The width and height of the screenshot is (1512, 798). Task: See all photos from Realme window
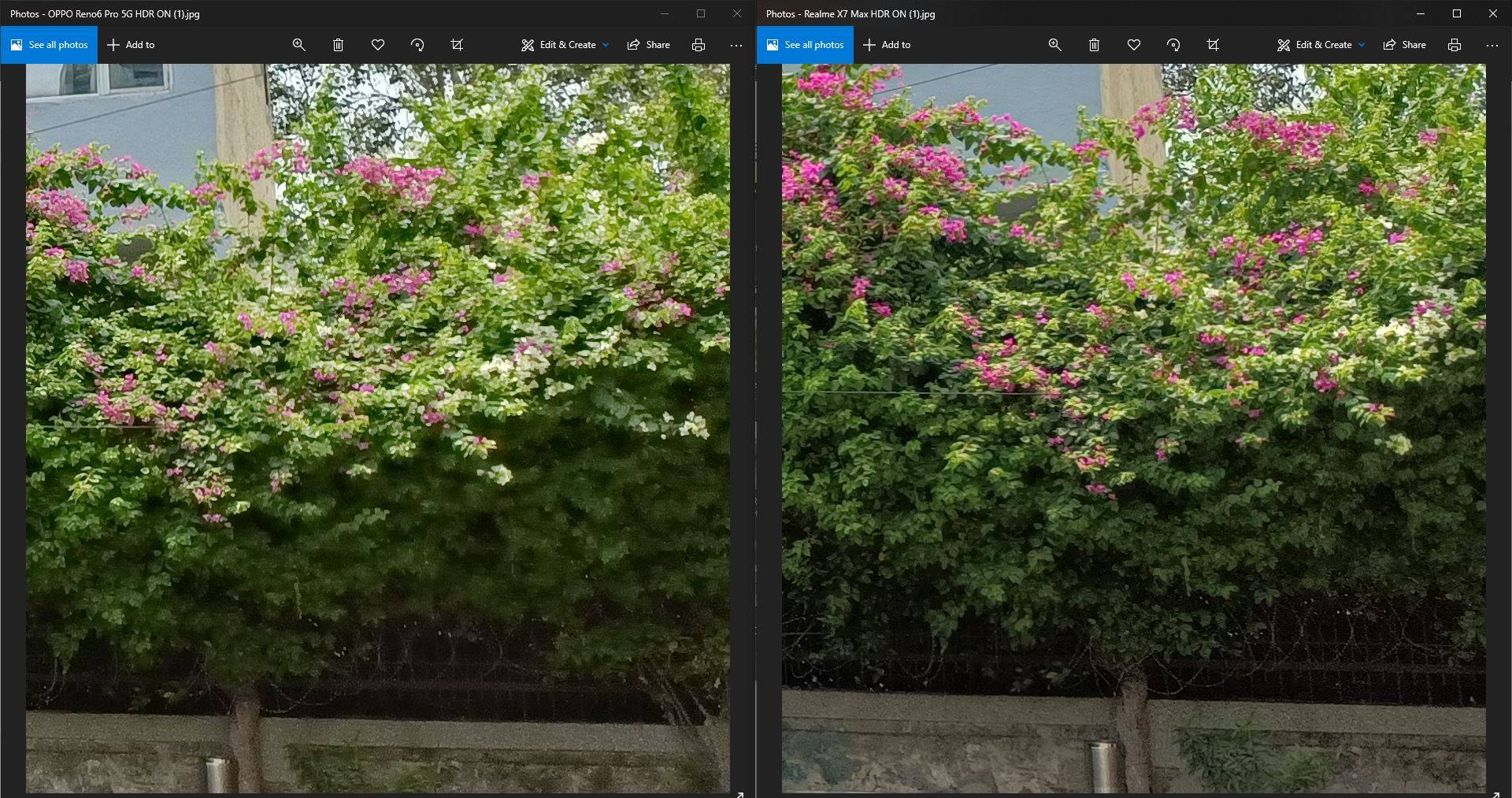(805, 45)
